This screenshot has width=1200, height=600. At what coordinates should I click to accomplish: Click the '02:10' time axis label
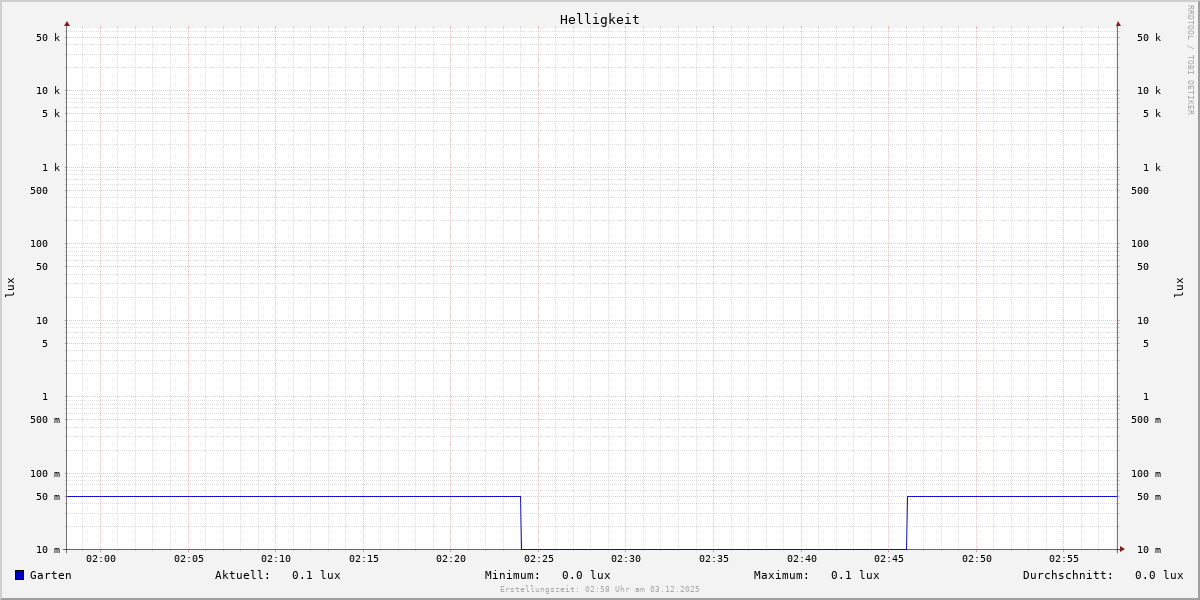coord(276,559)
